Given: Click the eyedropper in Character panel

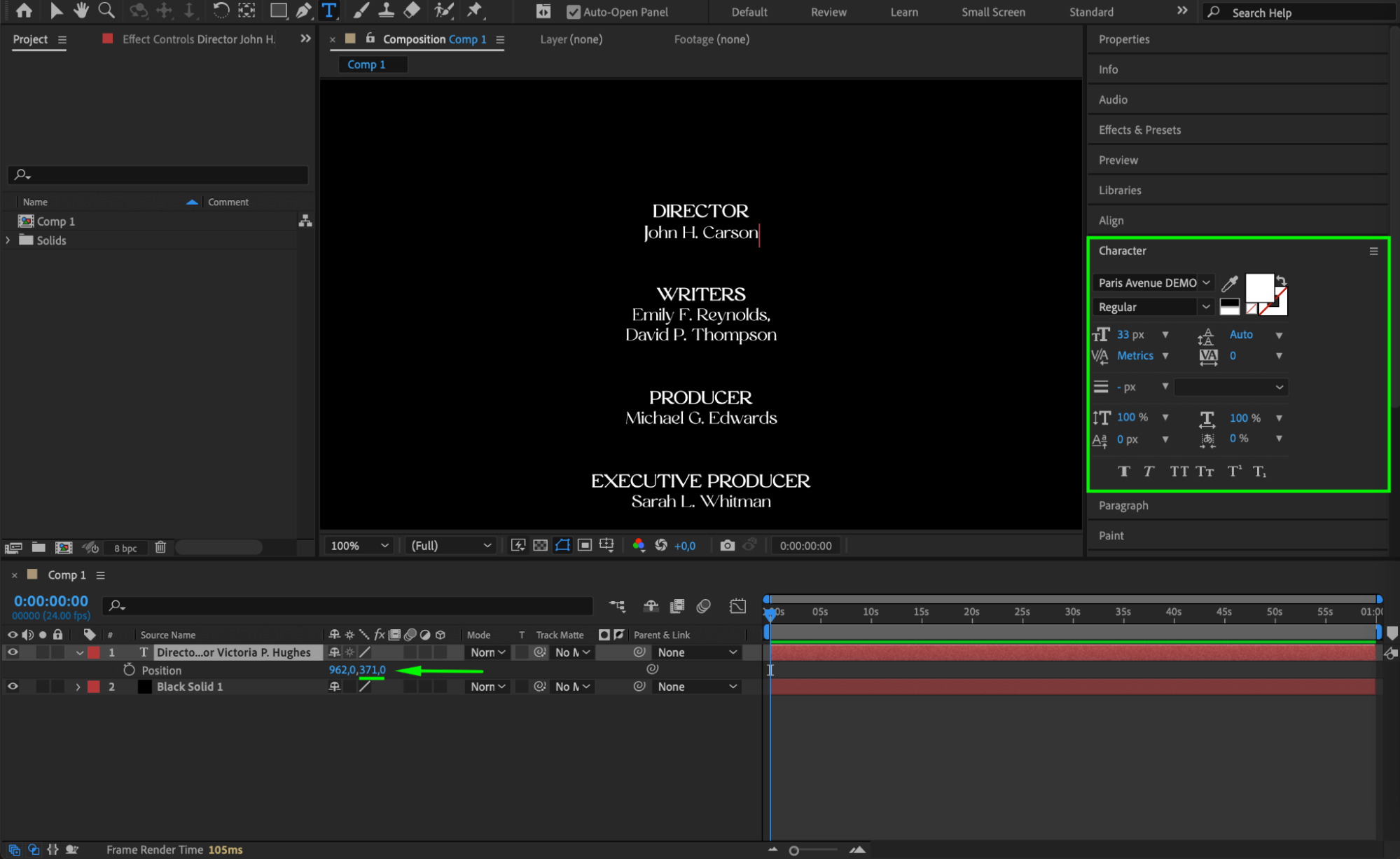Looking at the screenshot, I should [x=1229, y=283].
